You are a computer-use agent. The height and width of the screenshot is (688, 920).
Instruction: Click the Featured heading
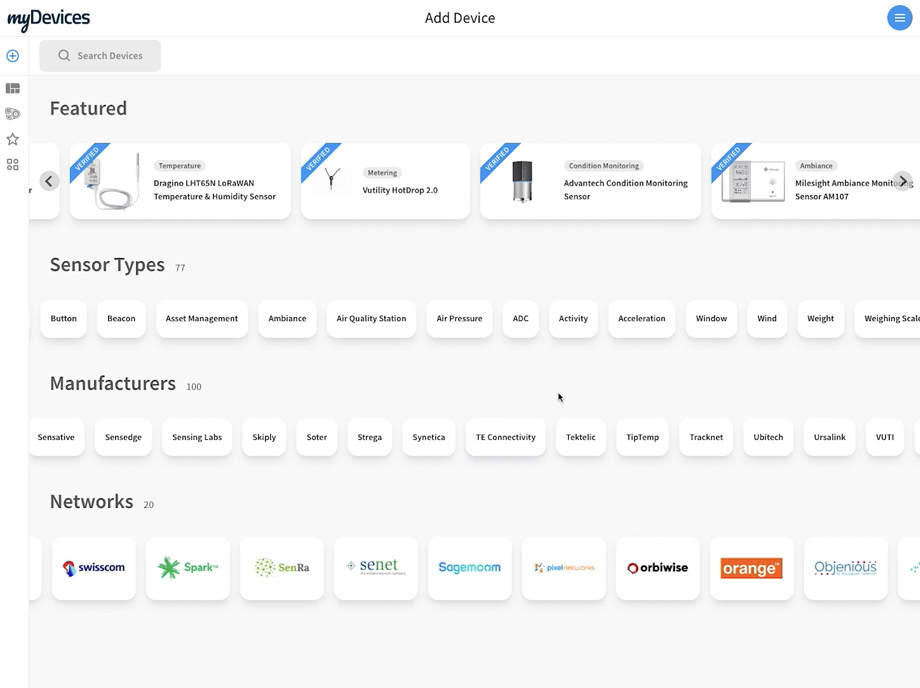point(89,109)
